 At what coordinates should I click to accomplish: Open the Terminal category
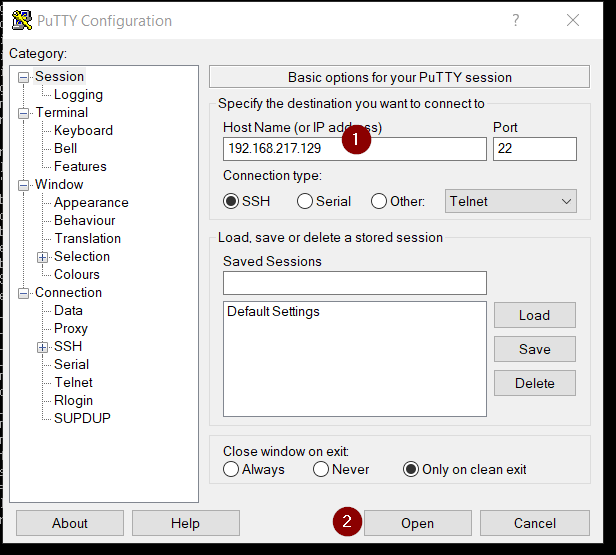62,113
